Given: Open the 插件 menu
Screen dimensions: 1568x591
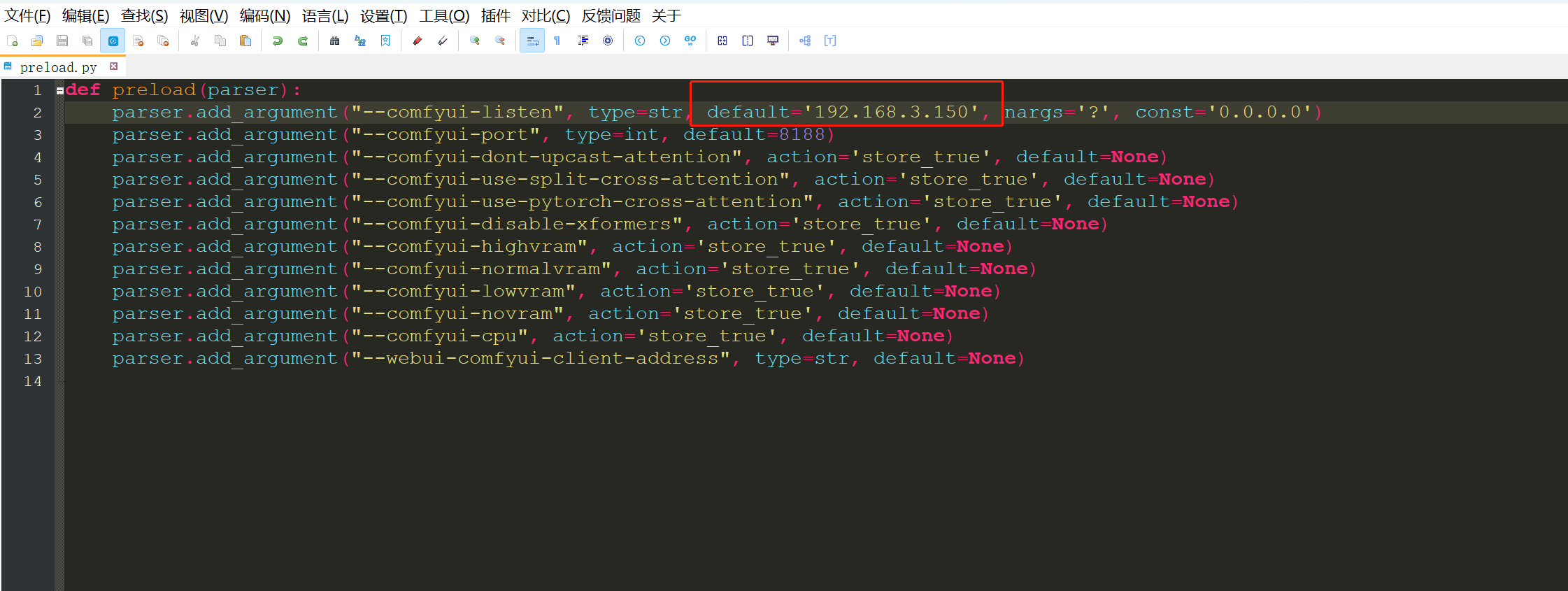Looking at the screenshot, I should 495,15.
